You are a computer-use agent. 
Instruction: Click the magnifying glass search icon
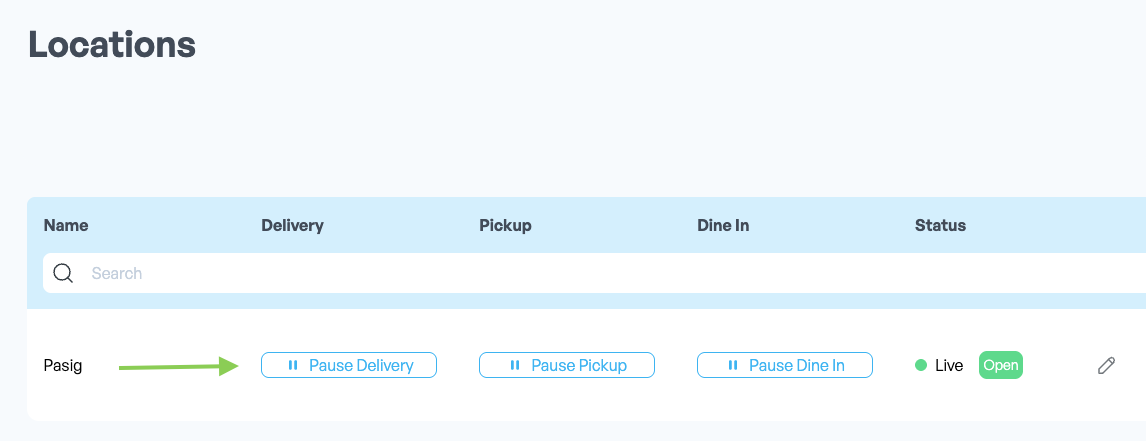click(64, 274)
